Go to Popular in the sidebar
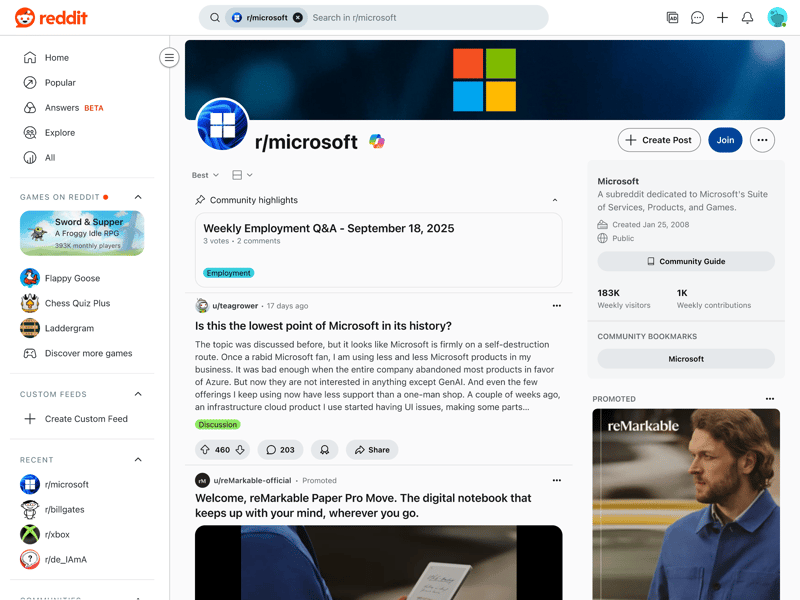The image size is (800, 600). coord(60,83)
